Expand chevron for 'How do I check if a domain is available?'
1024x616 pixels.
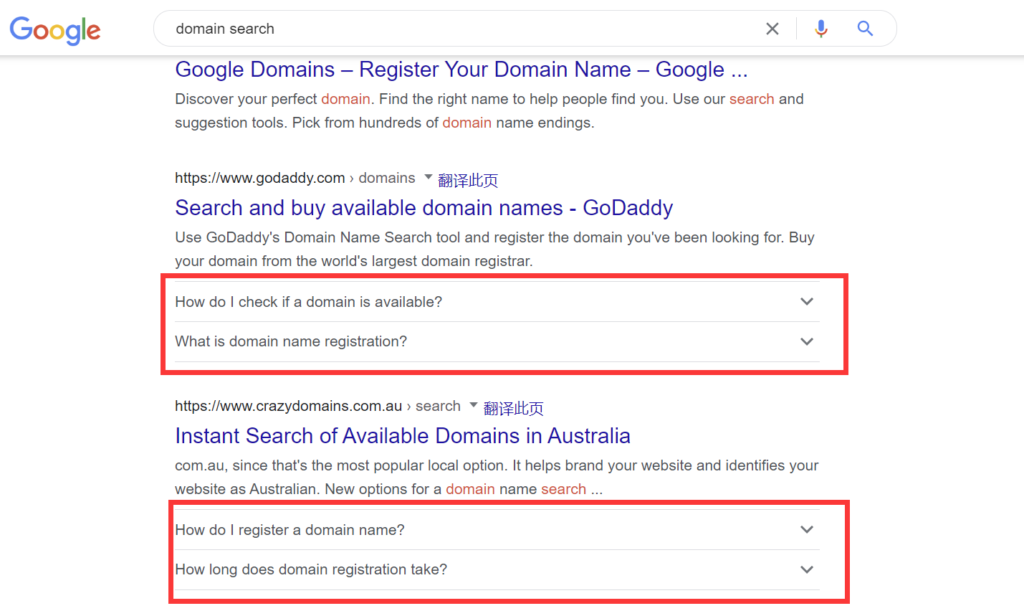(x=807, y=302)
